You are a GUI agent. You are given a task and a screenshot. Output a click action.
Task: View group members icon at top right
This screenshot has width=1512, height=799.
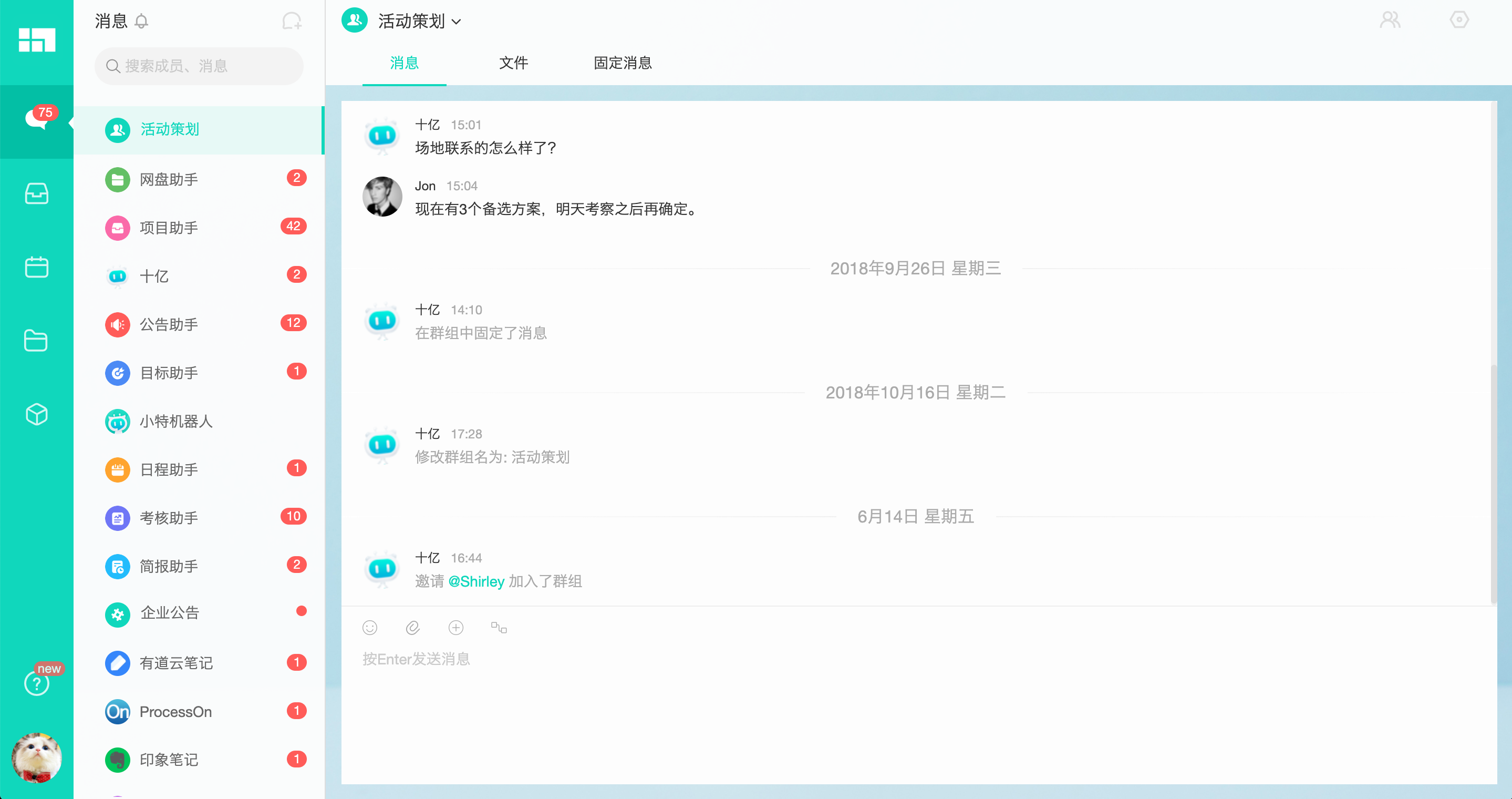click(1389, 20)
